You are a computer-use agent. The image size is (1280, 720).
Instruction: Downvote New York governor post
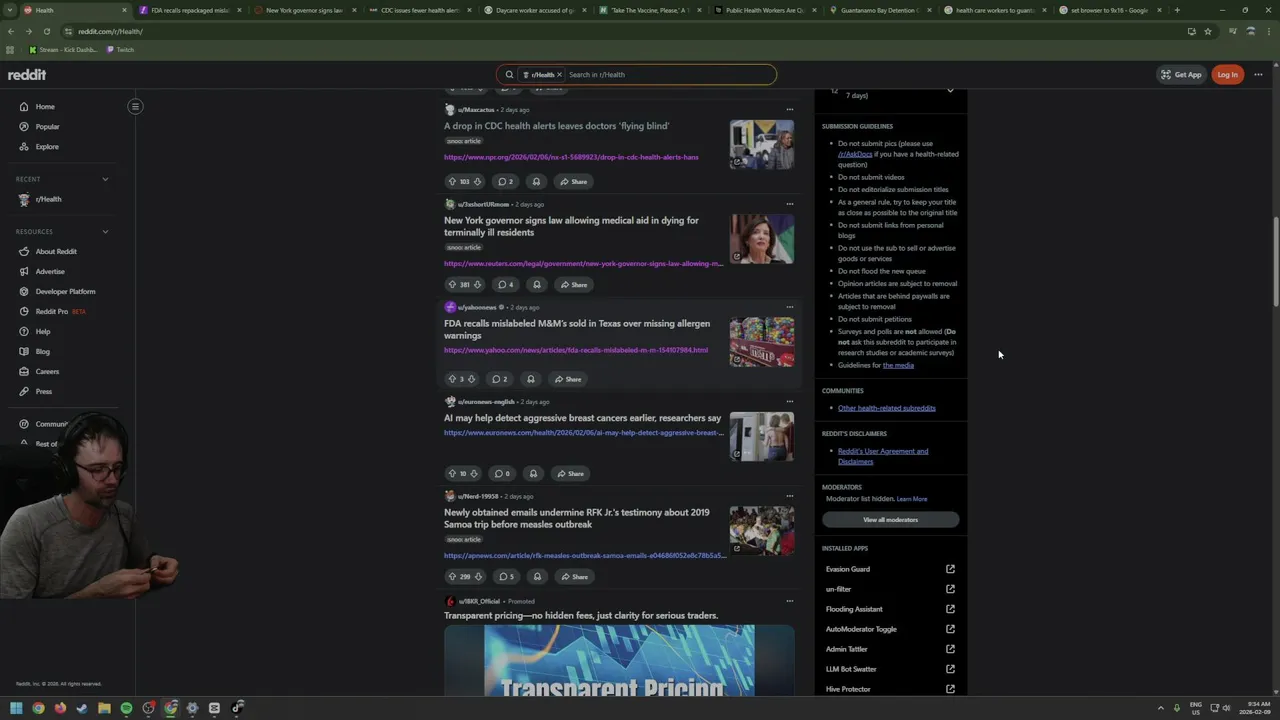[x=477, y=284]
